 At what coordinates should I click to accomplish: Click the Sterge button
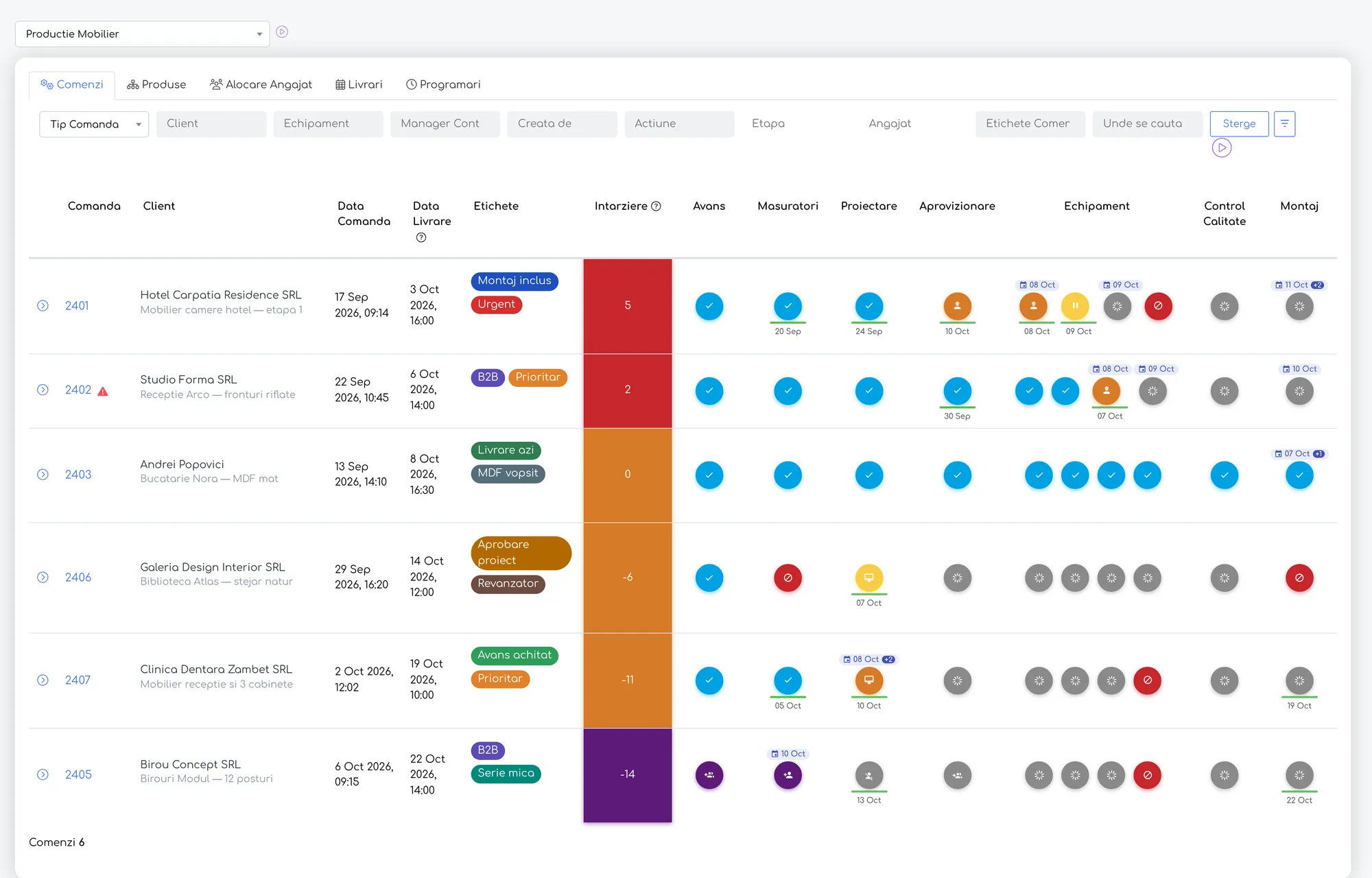point(1239,123)
